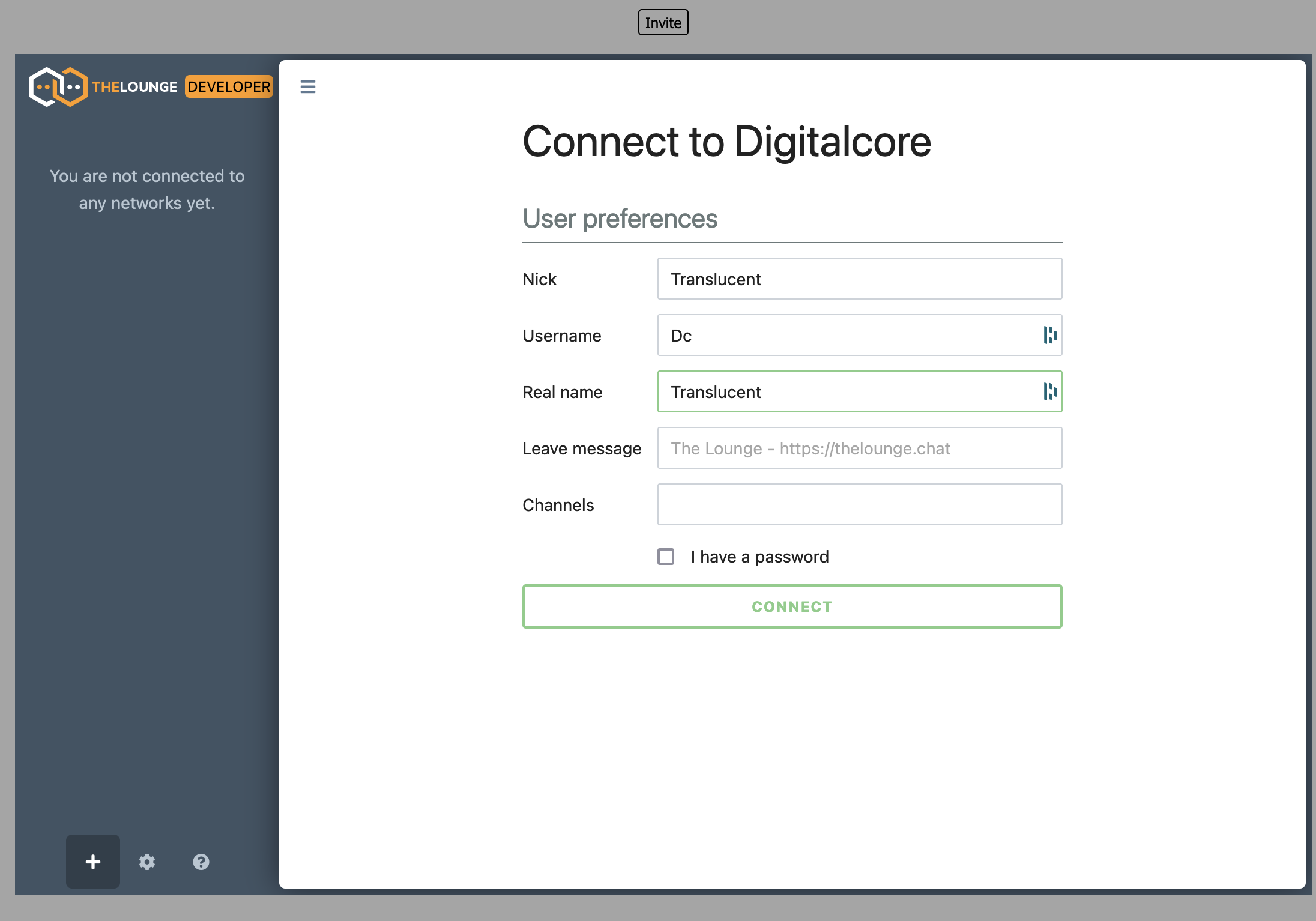
Task: Click the Leave message input box
Action: (859, 448)
